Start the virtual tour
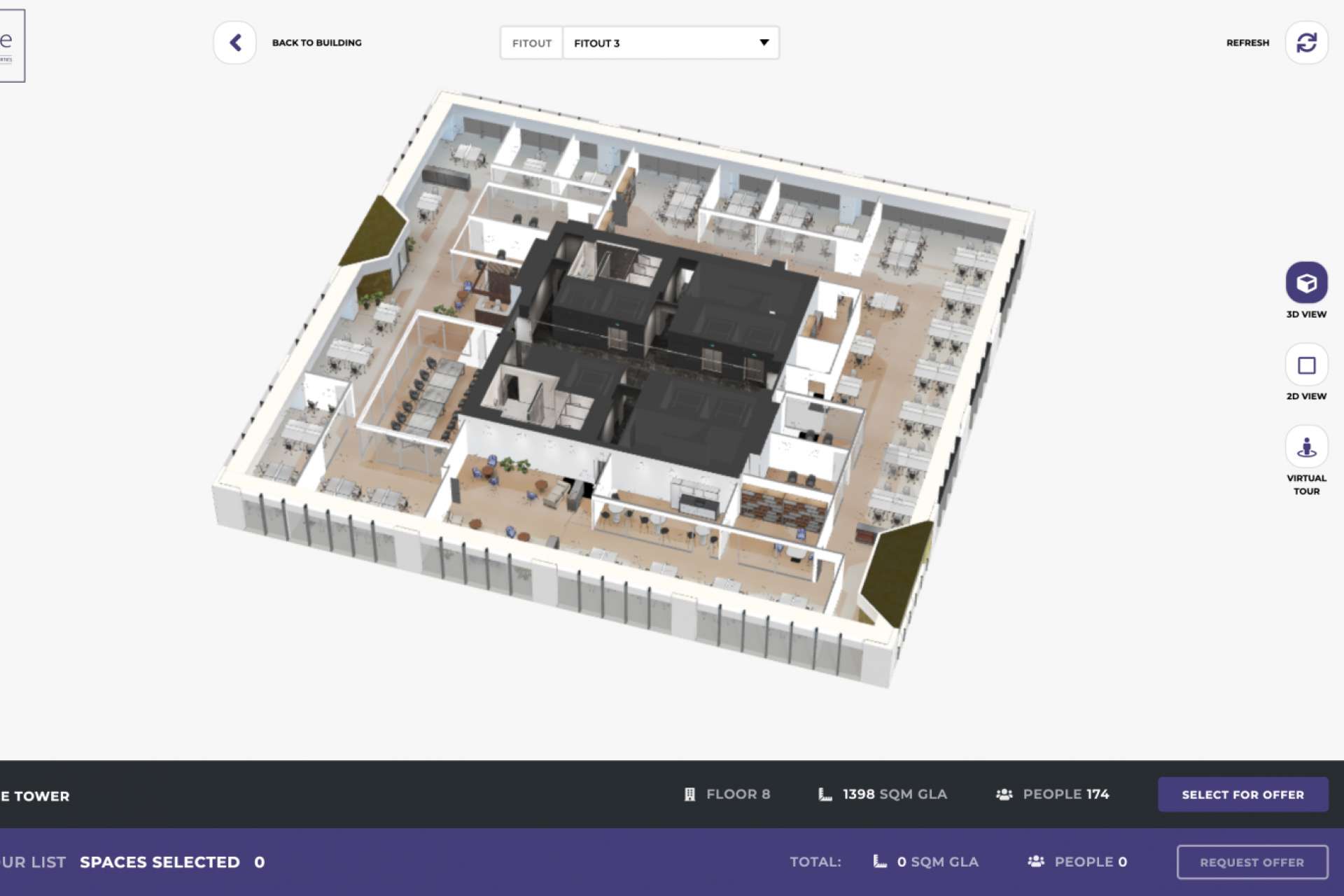This screenshot has width=1344, height=896. [x=1306, y=447]
